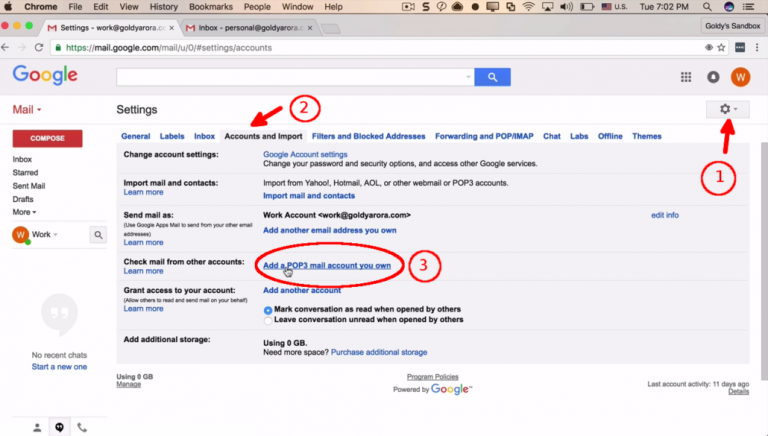The height and width of the screenshot is (436, 768).
Task: Open Program Policies link
Action: point(432,377)
